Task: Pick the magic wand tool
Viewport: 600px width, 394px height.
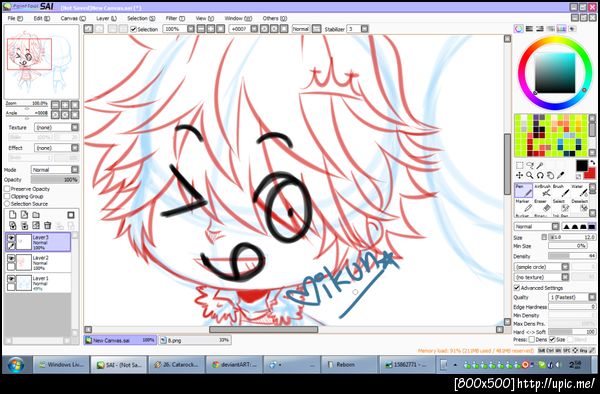Action: pyautogui.click(x=540, y=165)
